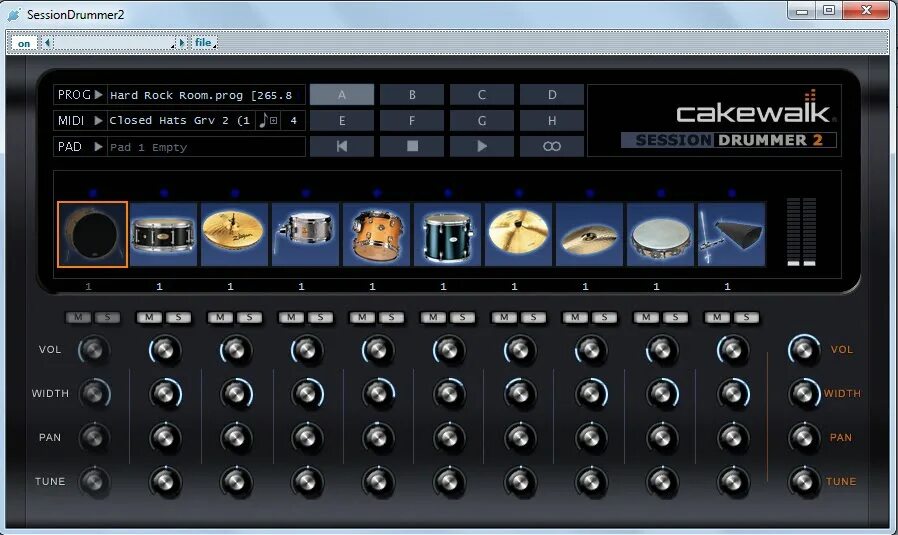
Task: Select the kick drum pad
Action: pos(92,234)
